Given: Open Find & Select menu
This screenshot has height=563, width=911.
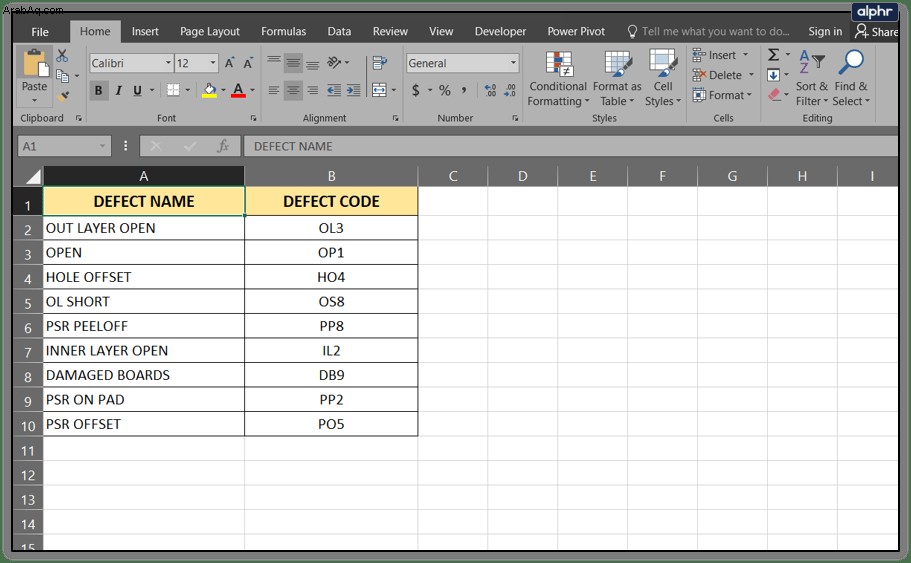Looking at the screenshot, I should point(851,79).
